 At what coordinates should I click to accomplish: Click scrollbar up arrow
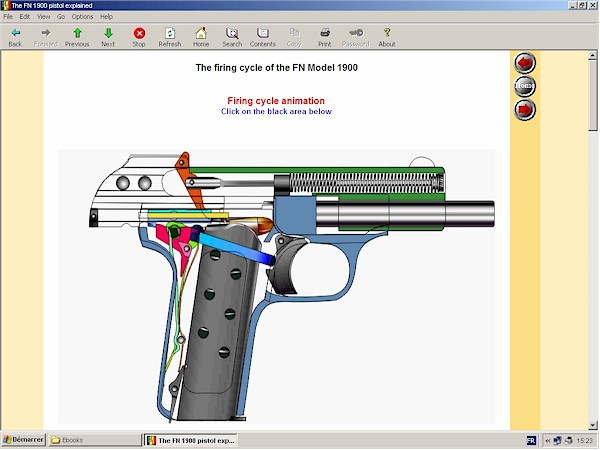[593, 56]
